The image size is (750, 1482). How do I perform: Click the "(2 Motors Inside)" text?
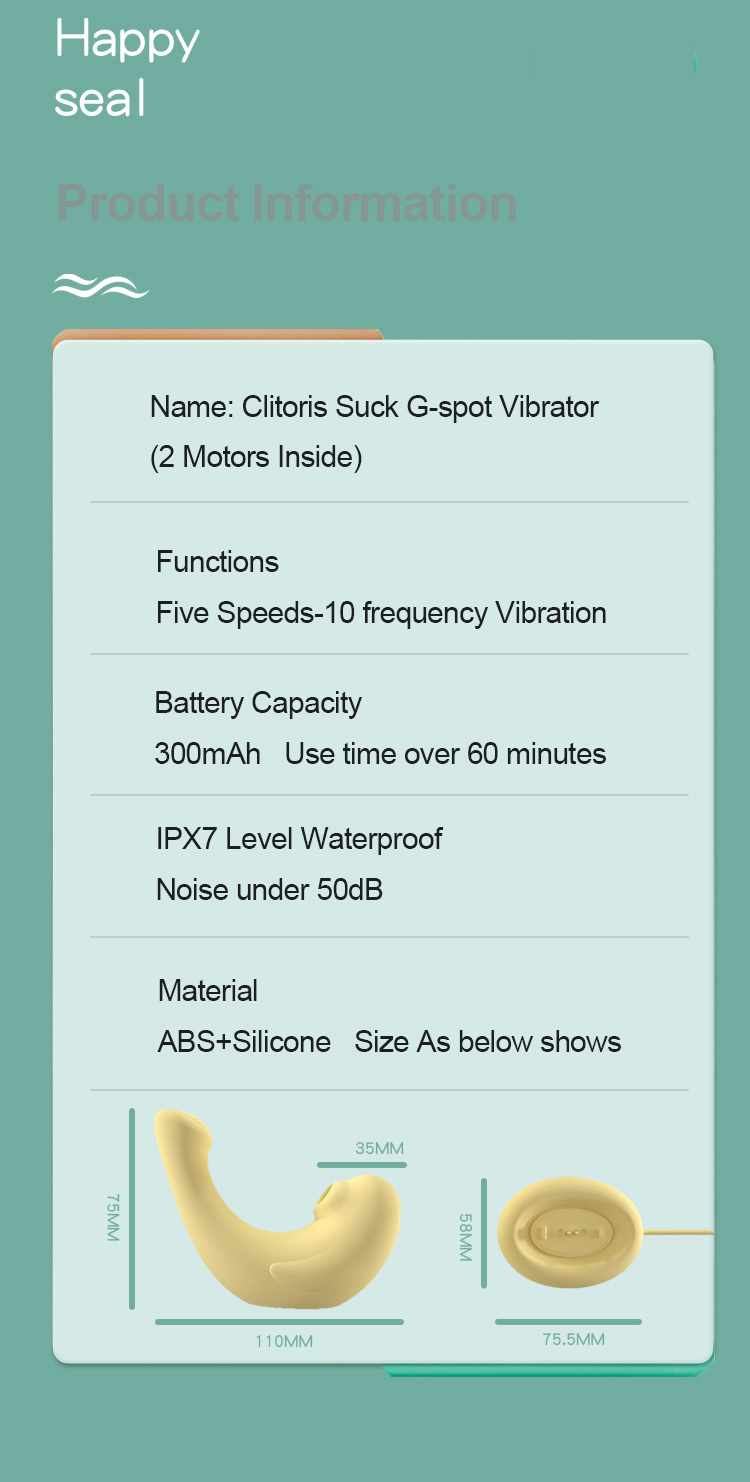pos(256,457)
